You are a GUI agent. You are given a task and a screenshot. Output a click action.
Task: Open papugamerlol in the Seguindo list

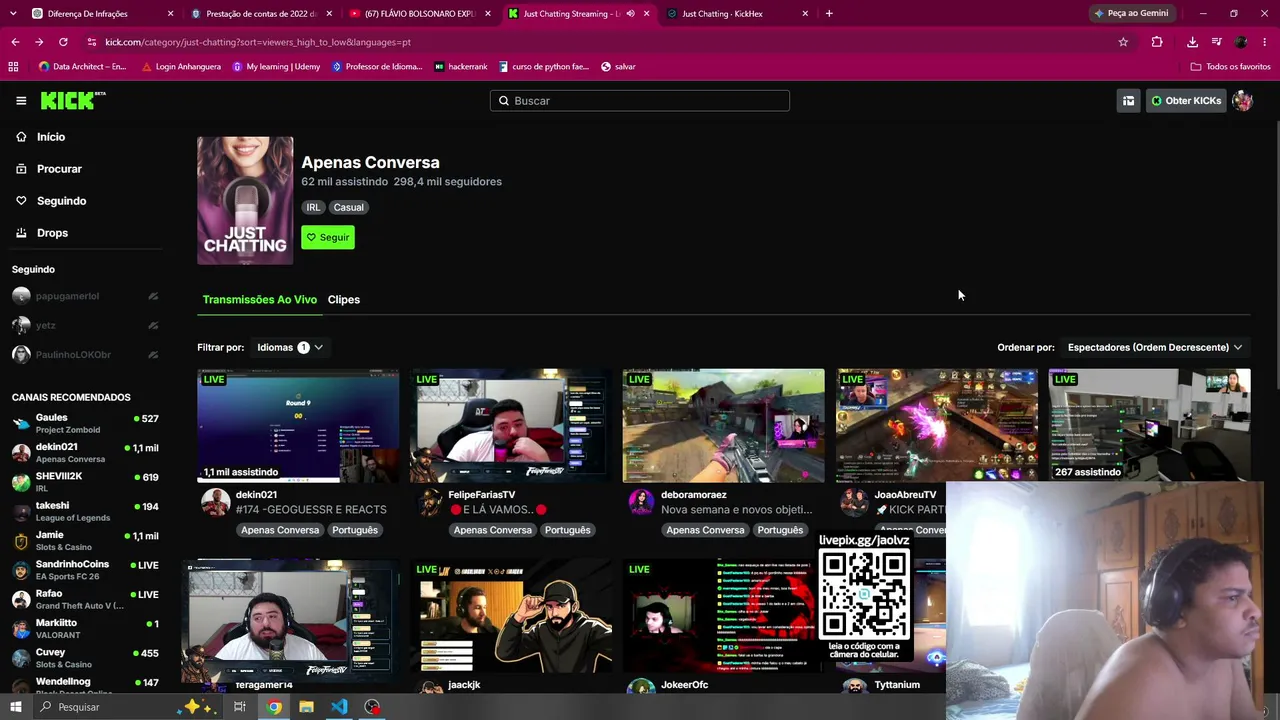coord(85,296)
